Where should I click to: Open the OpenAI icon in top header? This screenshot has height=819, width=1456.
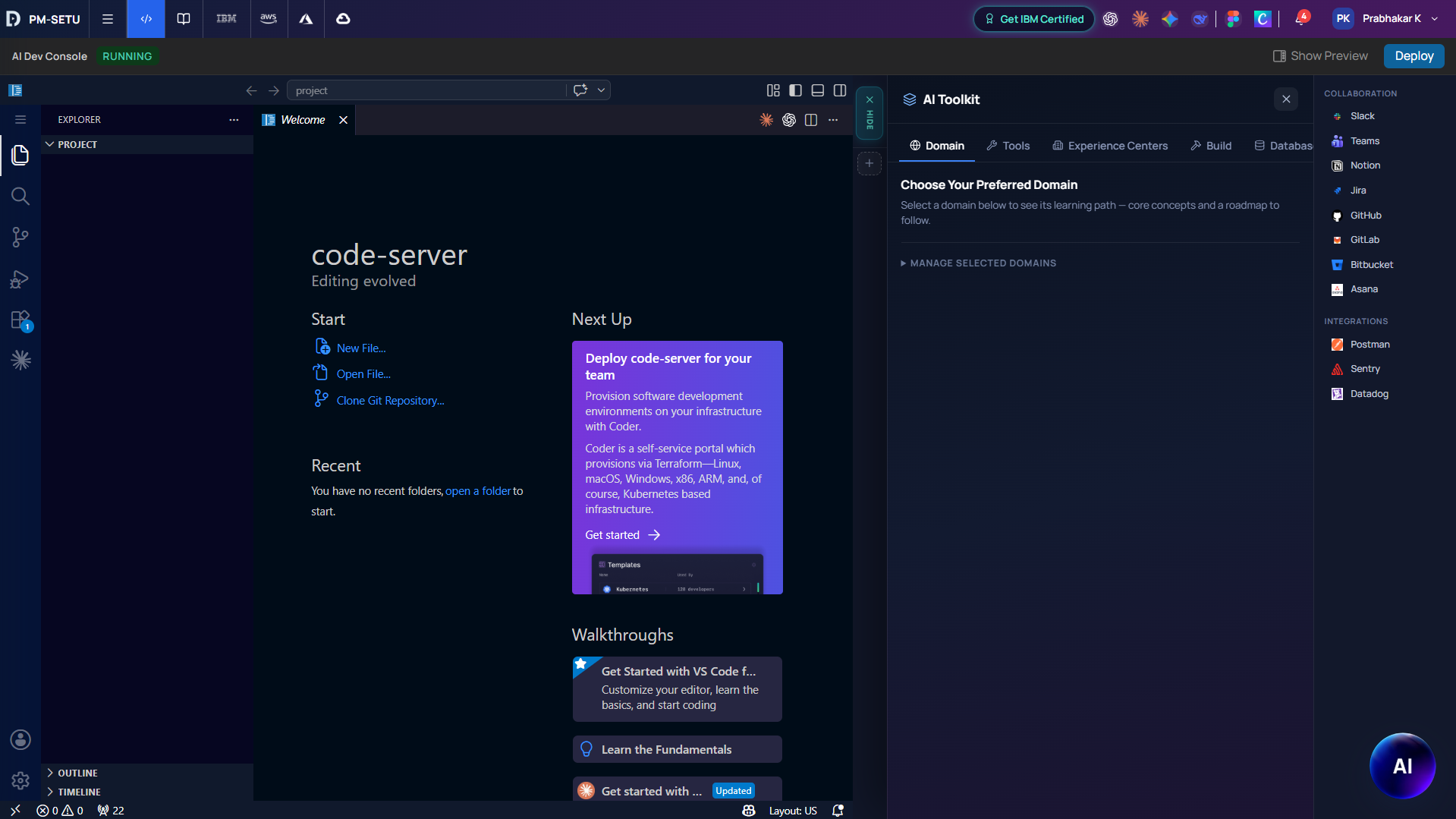[x=1111, y=19]
